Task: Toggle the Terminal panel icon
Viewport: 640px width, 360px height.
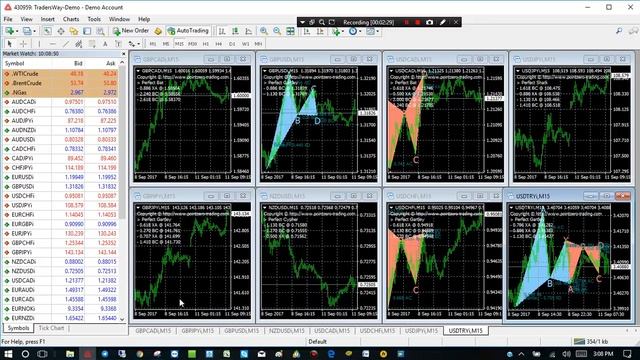Action: pyautogui.click(x=87, y=31)
